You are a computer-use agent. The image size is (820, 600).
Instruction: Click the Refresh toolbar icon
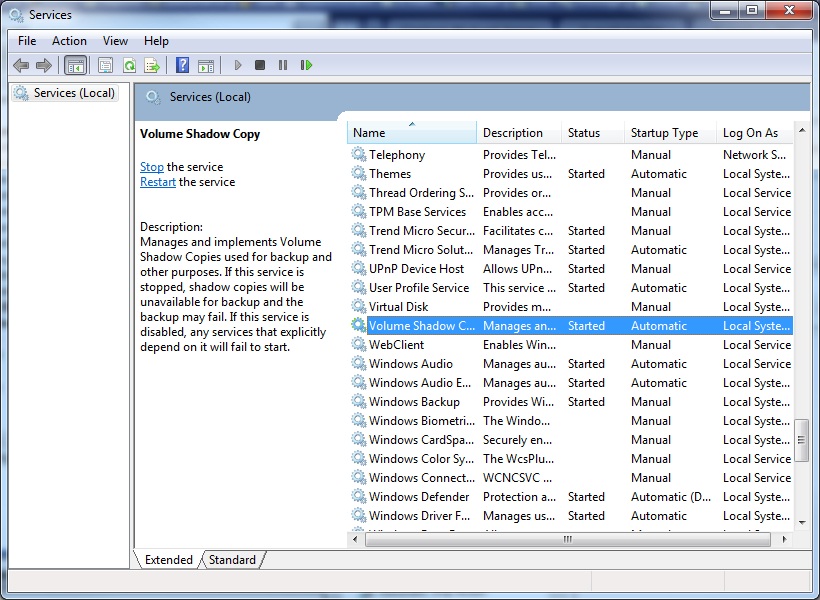(x=129, y=65)
